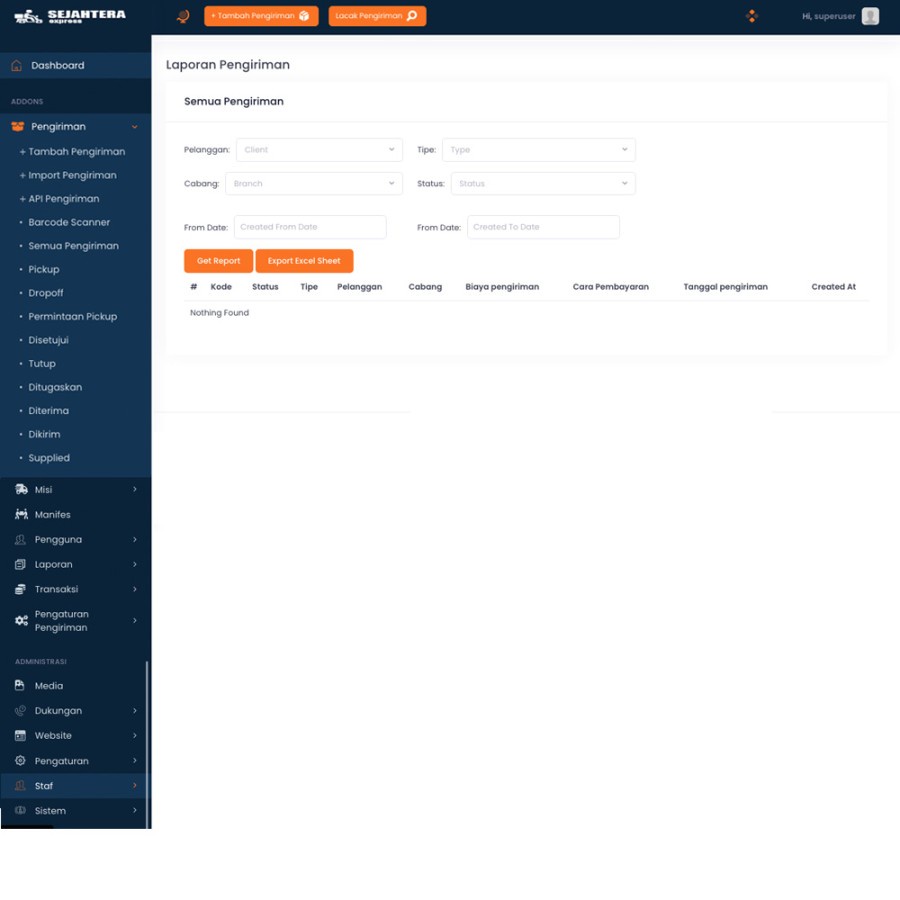Open the Status dropdown filter
Viewport: 900px width, 900px height.
(543, 183)
